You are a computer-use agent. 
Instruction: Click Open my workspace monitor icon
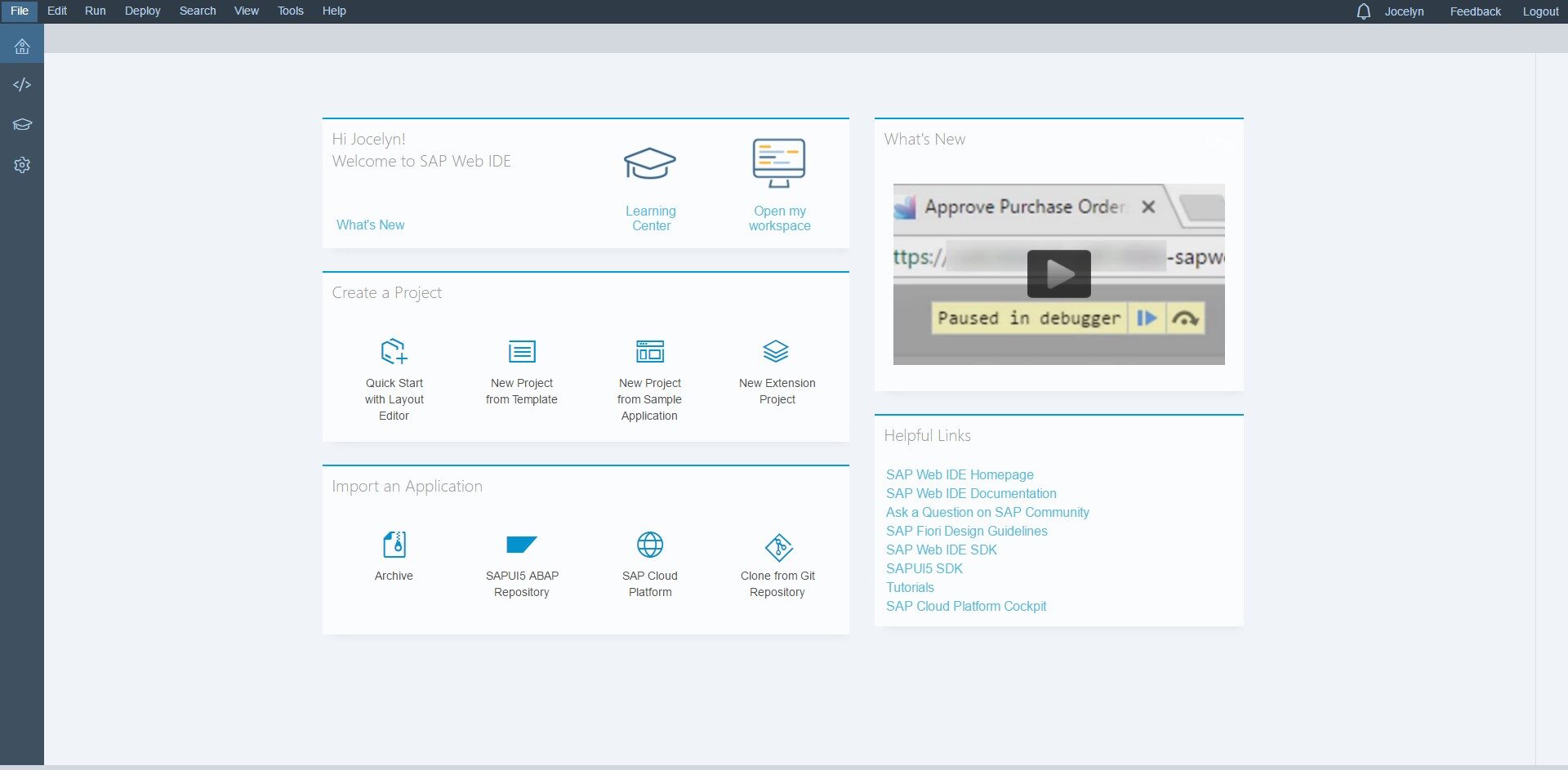(x=778, y=163)
